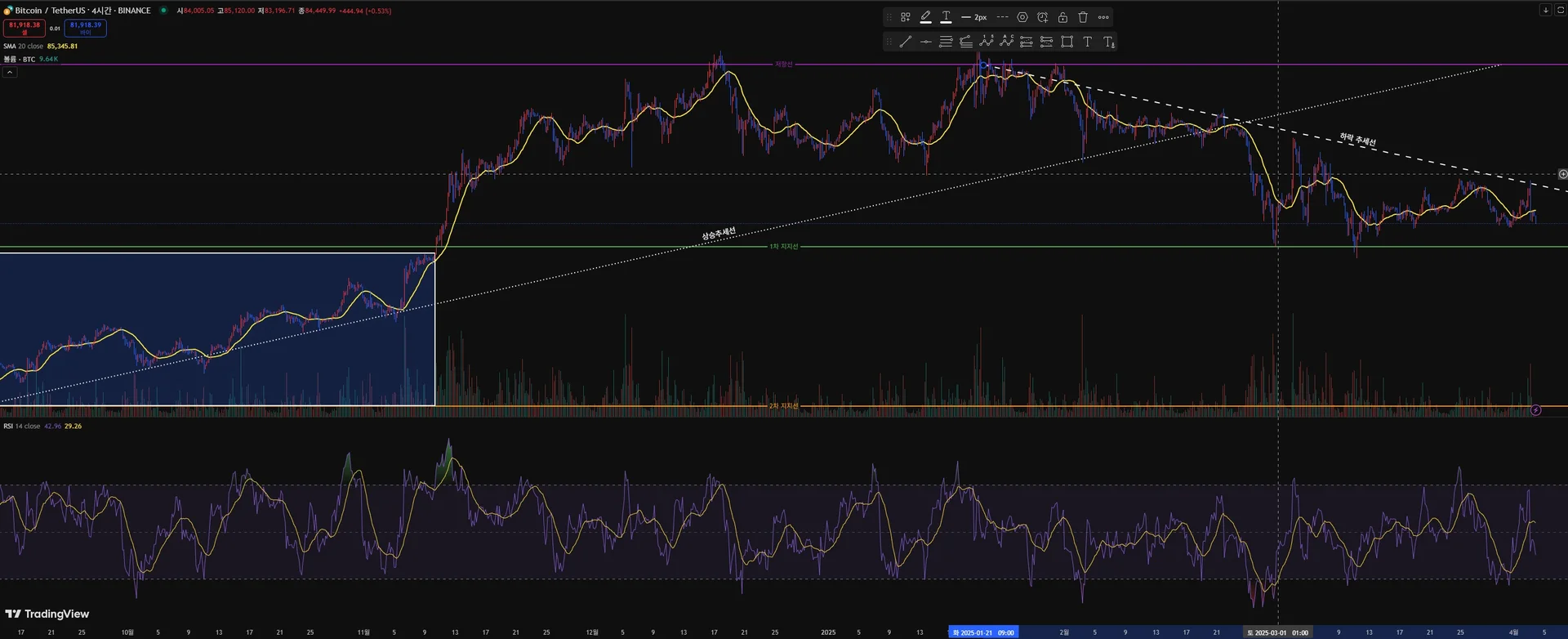Select the orange second support line label

coord(783,406)
